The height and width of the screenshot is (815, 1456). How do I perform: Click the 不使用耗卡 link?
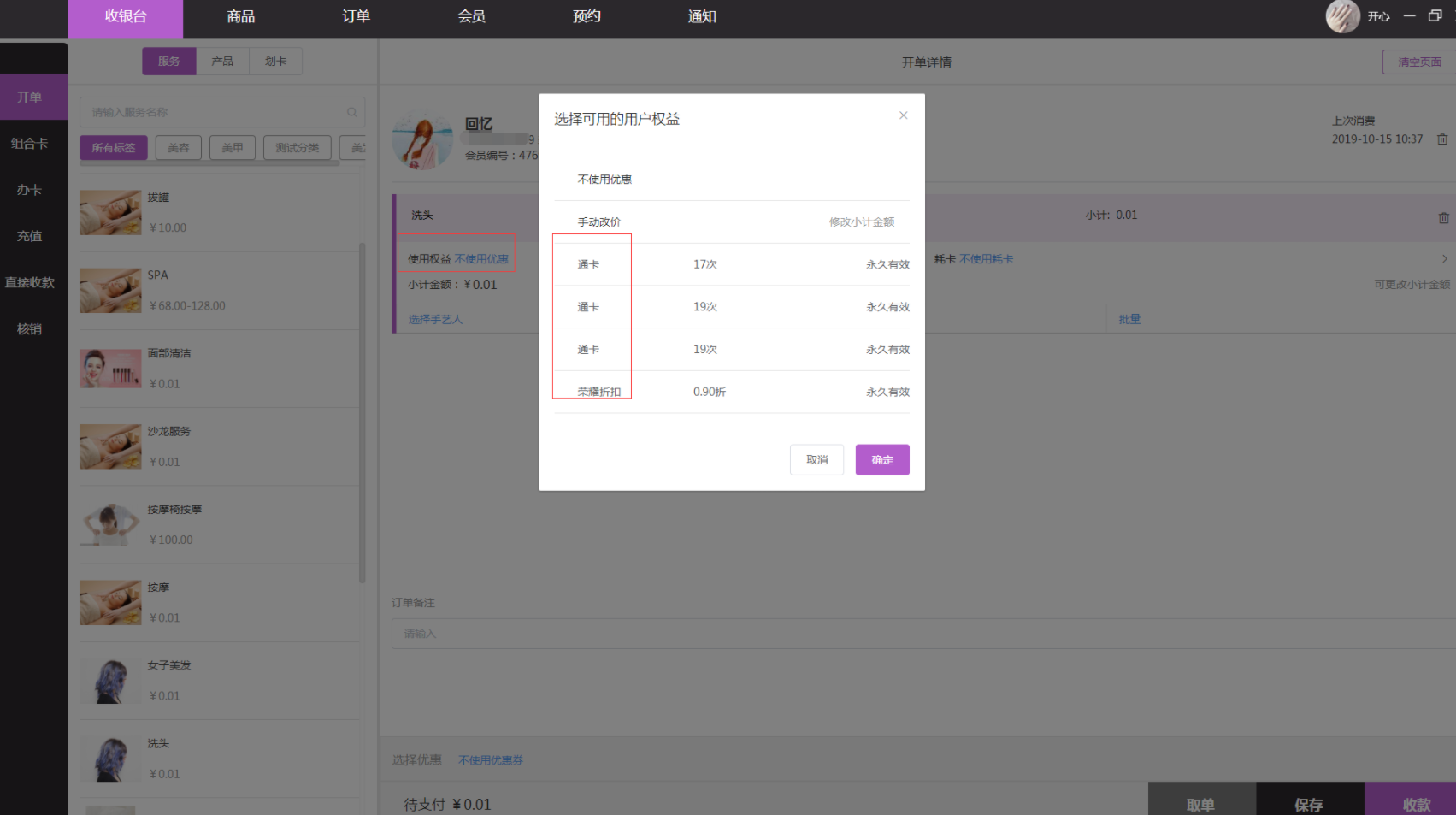[986, 259]
